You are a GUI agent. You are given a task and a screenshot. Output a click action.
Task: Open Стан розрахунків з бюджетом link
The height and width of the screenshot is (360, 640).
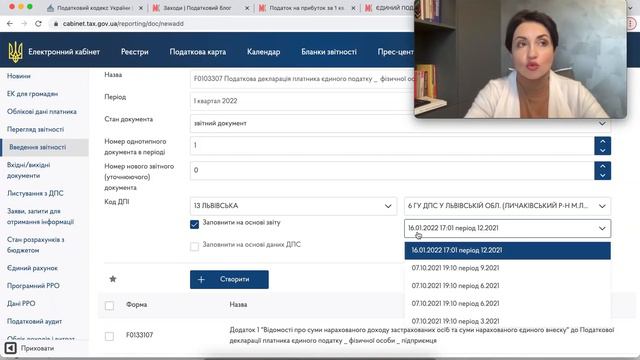click(36, 245)
